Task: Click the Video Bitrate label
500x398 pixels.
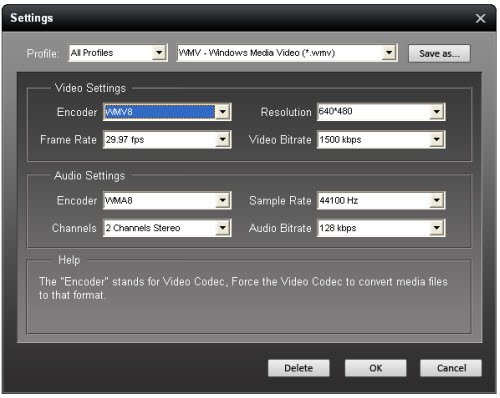Action: [x=280, y=140]
